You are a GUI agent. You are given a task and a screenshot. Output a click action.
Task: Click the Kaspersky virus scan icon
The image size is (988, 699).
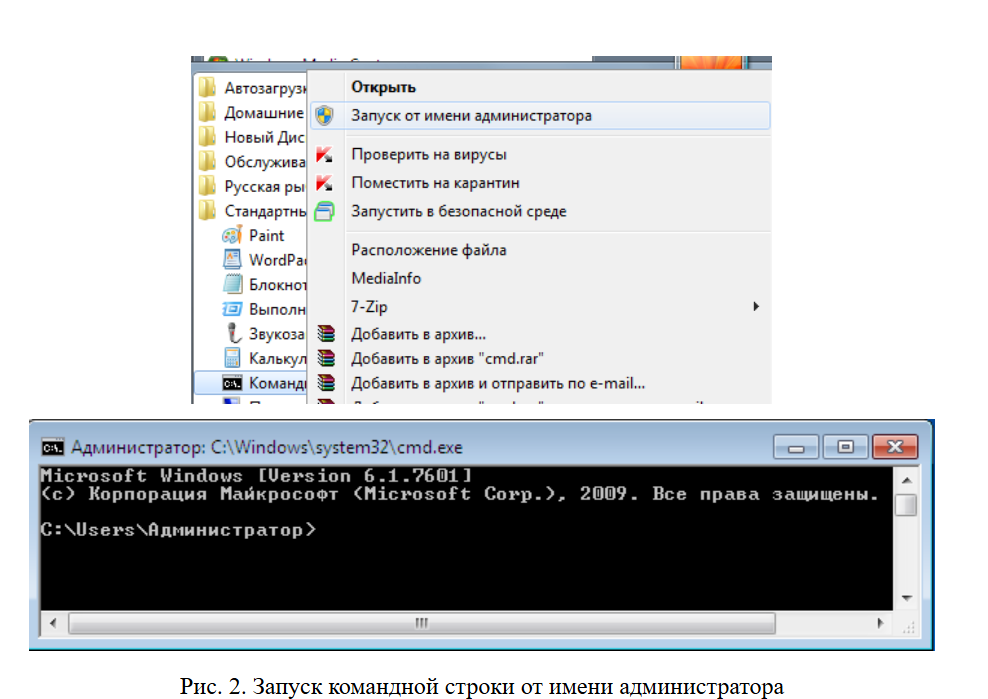(x=324, y=155)
